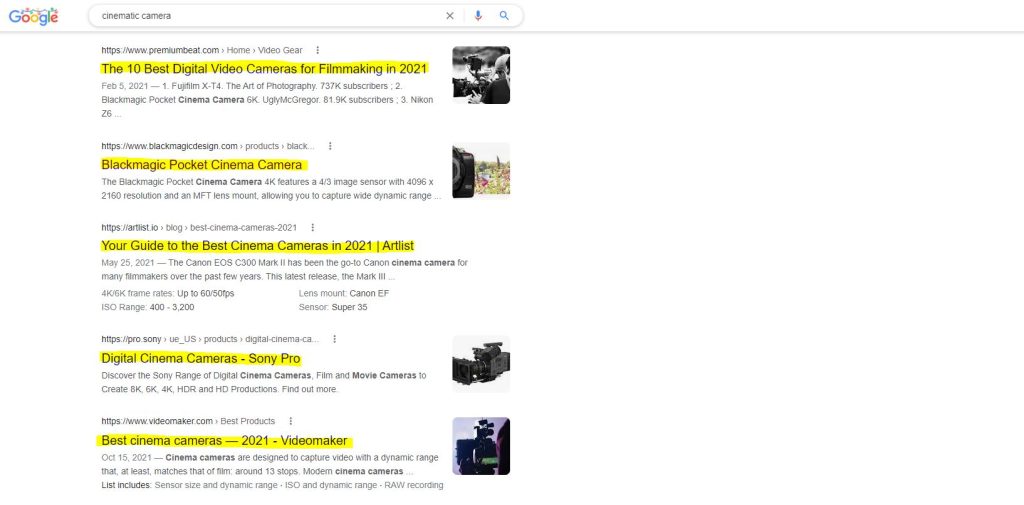Click 'Sensor: Super 35' text

332,307
